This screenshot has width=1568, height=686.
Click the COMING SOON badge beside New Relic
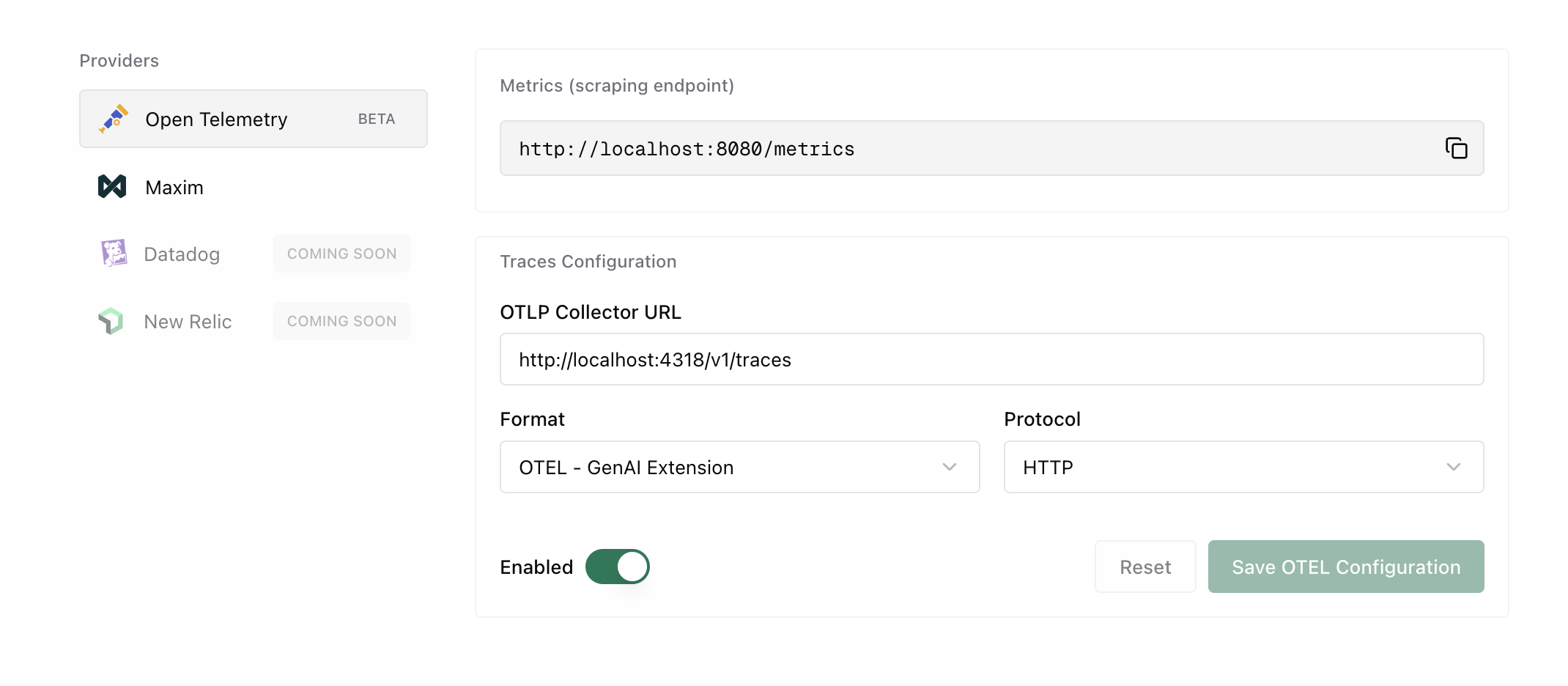tap(341, 320)
